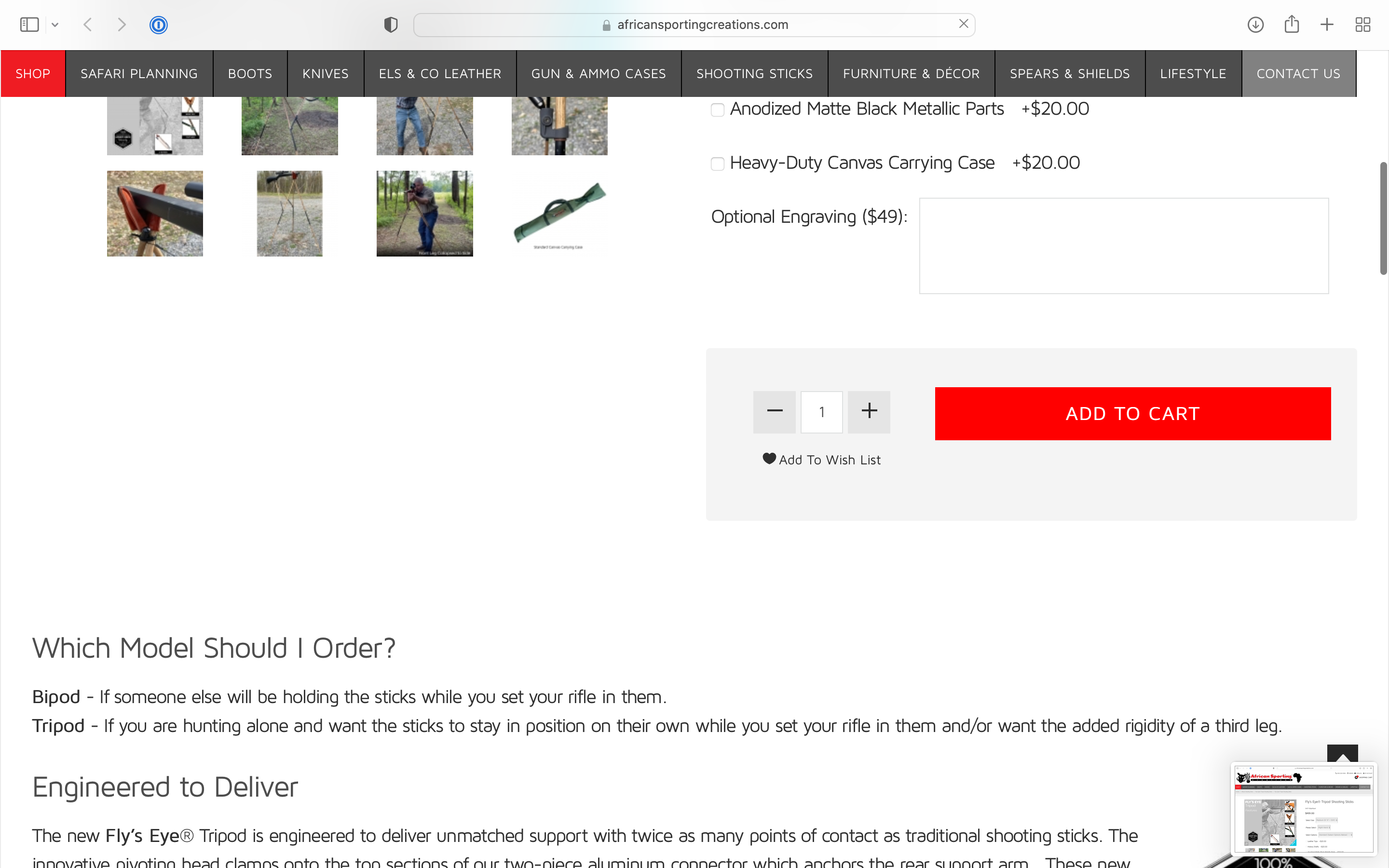Screen dimensions: 1389x868
Task: Click the ADD TO CART button
Action: click(1132, 413)
